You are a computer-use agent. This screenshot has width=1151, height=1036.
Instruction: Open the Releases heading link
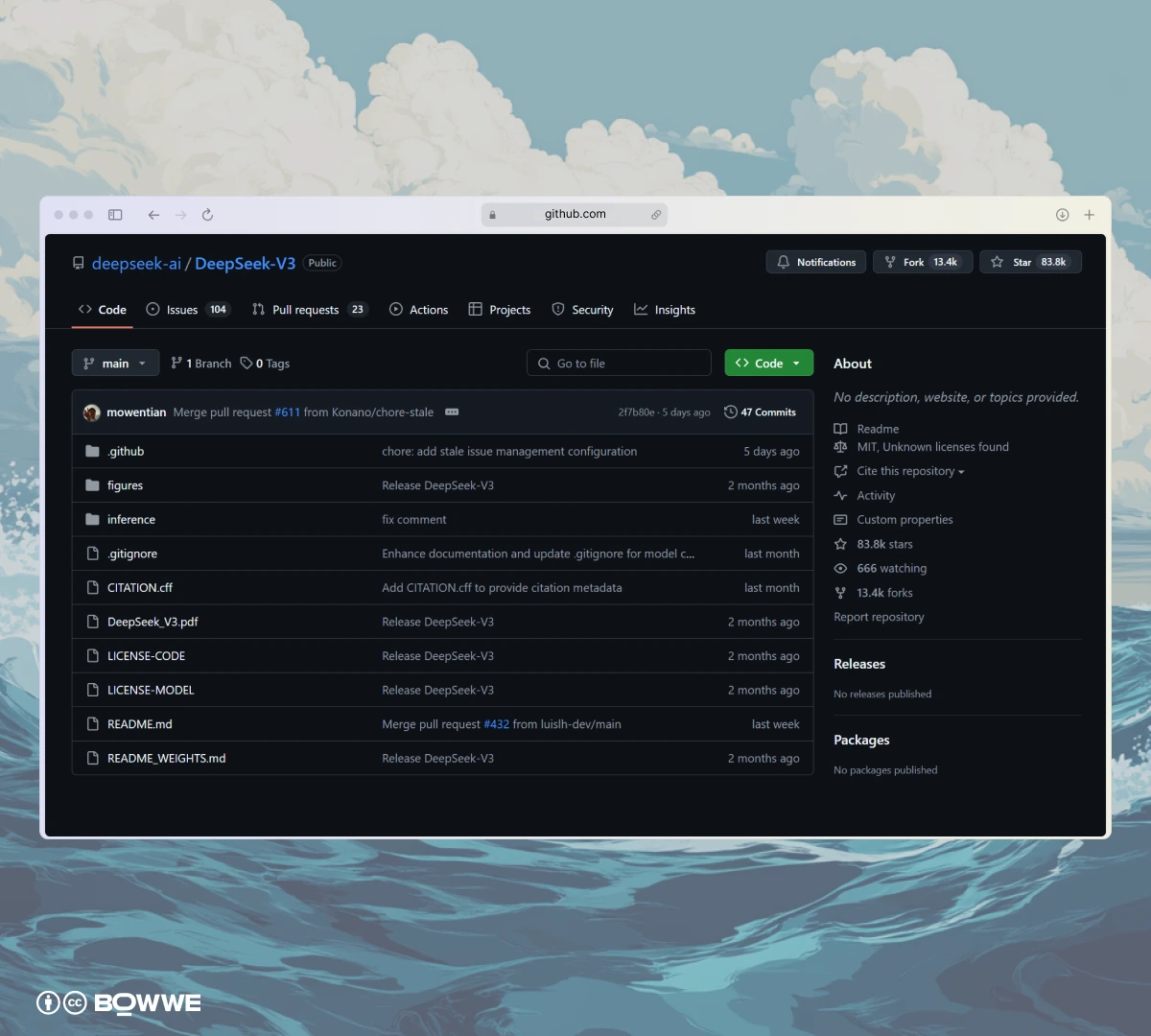click(x=859, y=664)
